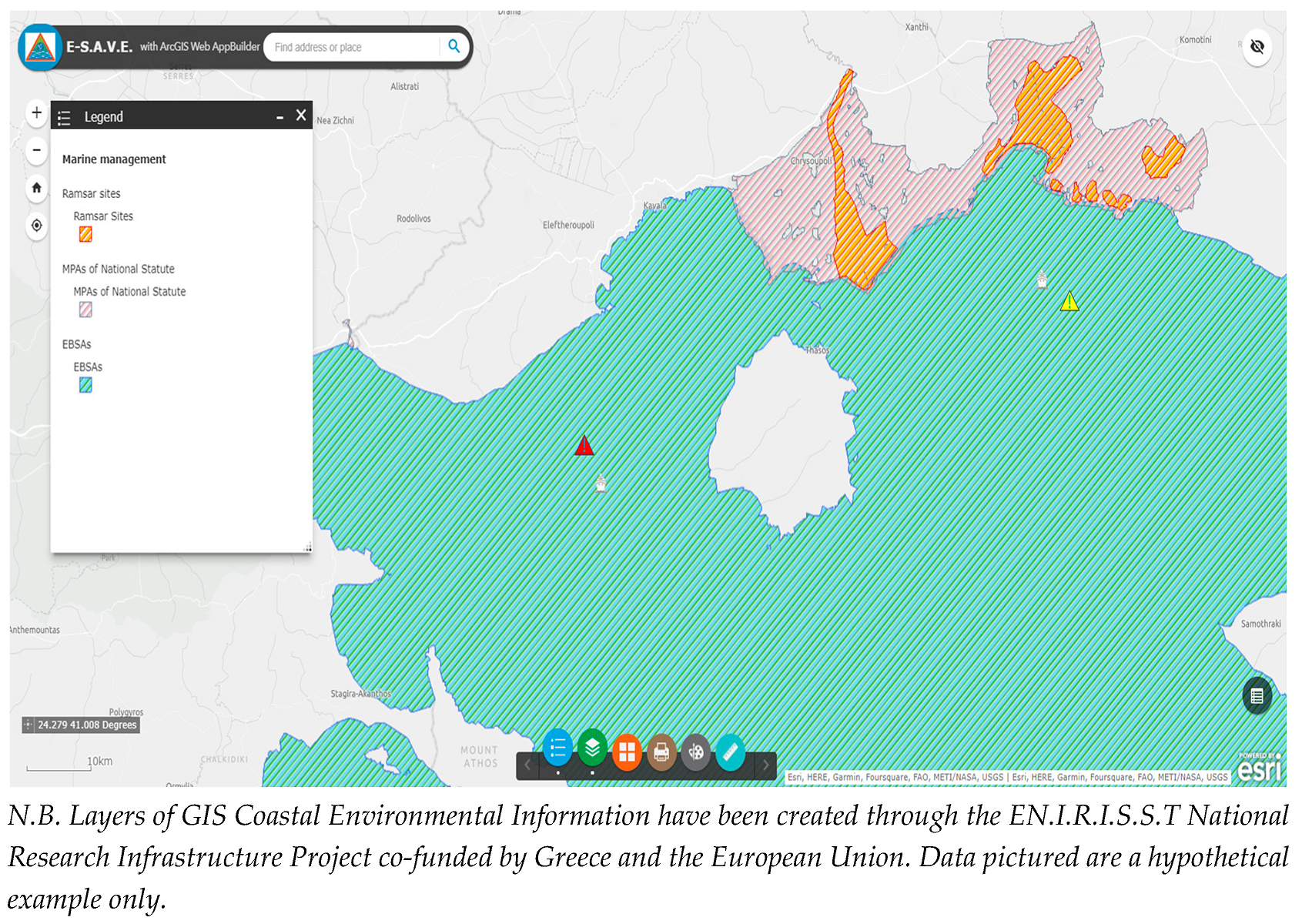Click the Find address or place field
Viewport: 1302px width, 924px height.
[354, 47]
